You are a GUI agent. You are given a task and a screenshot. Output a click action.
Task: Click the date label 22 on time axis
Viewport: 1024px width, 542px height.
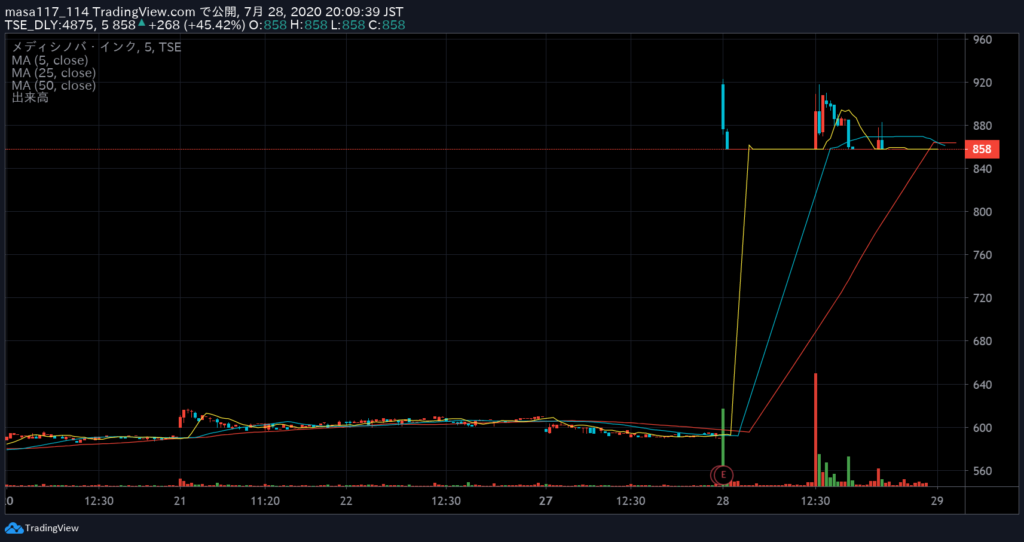[x=346, y=502]
